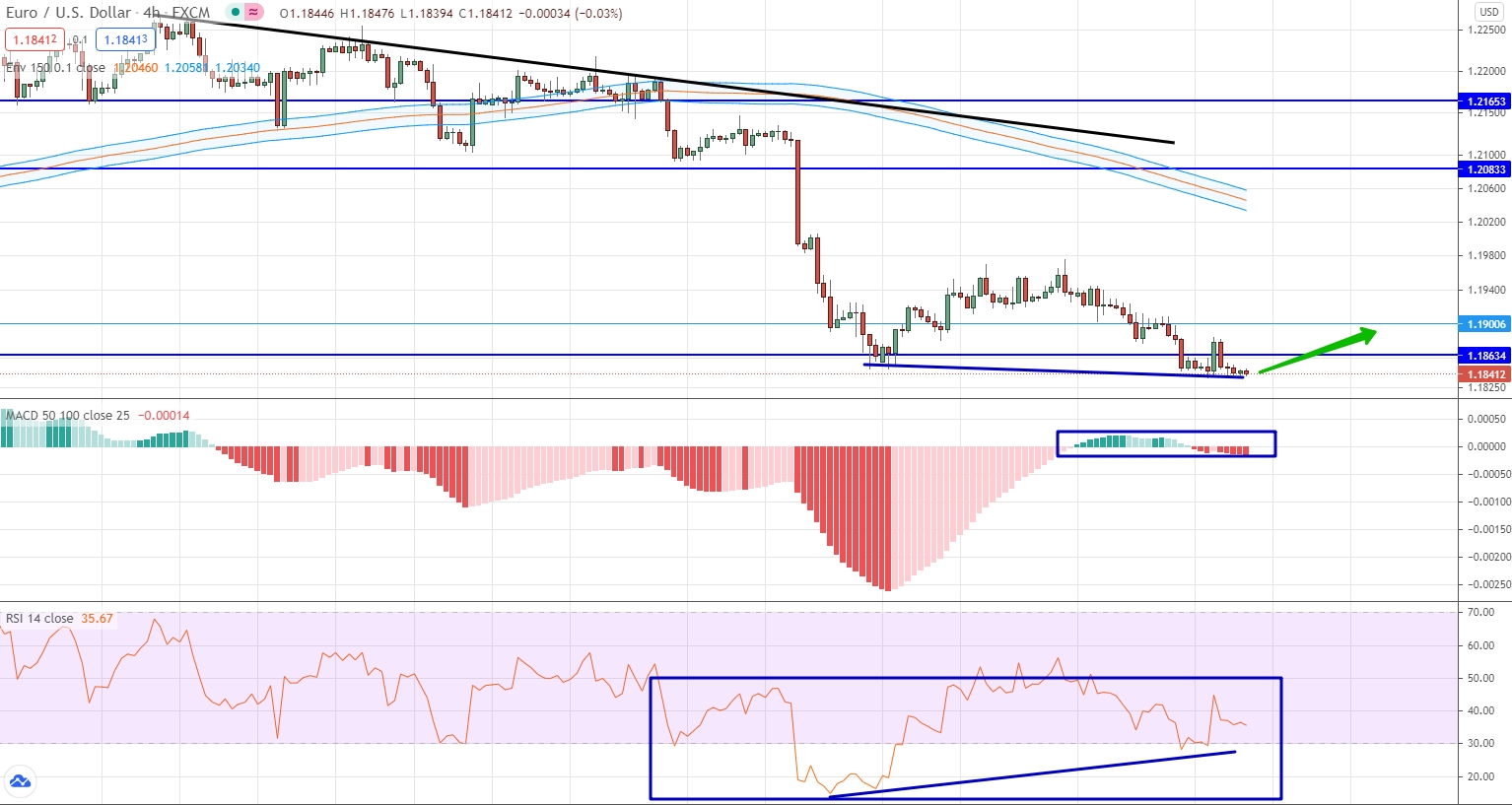
Task: Click the 4h interval label in the title
Action: pyautogui.click(x=151, y=13)
